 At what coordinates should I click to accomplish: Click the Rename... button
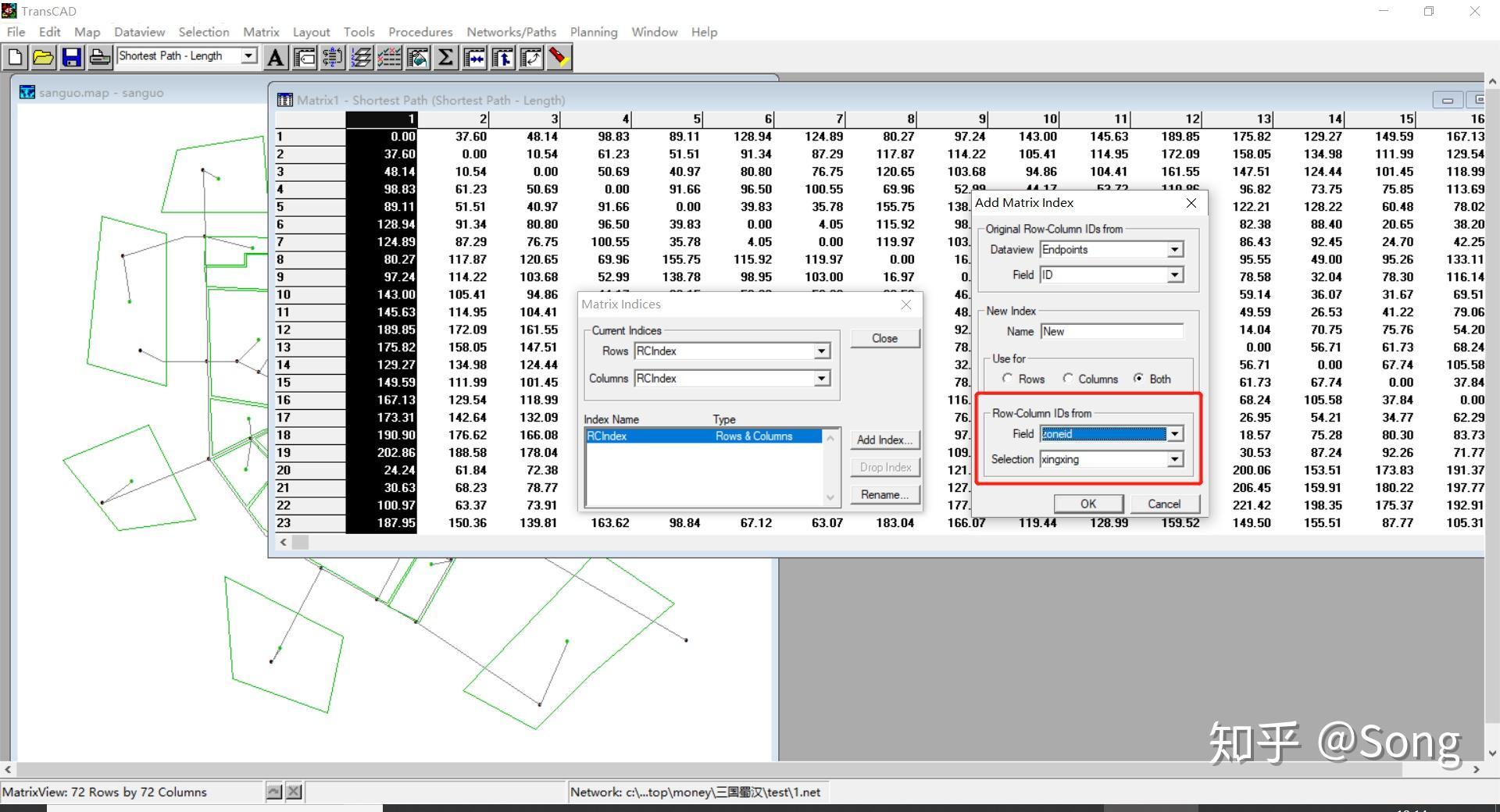click(884, 495)
